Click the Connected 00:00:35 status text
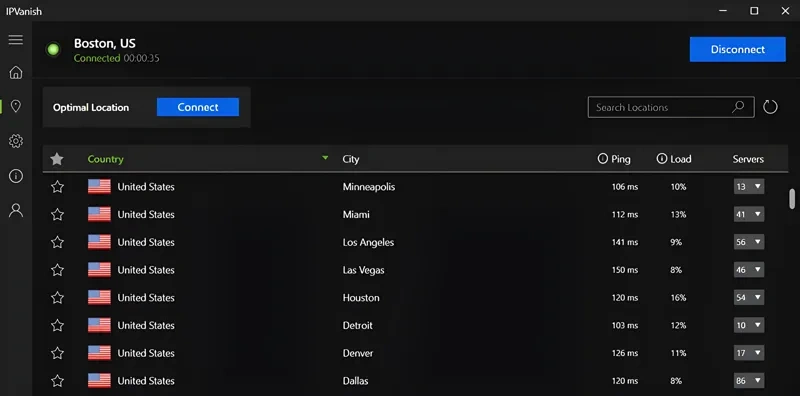The image size is (800, 396). tap(116, 58)
